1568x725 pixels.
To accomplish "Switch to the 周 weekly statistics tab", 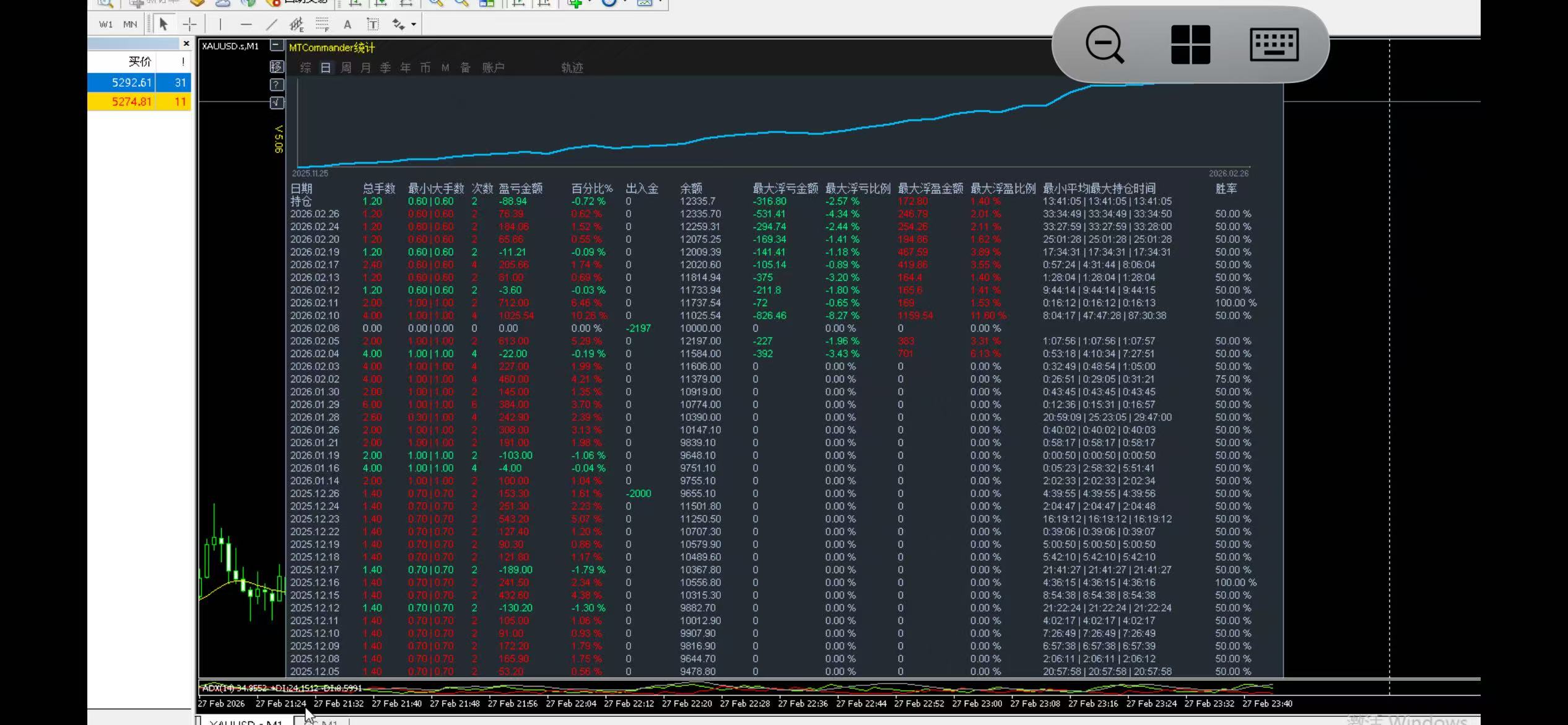I will [345, 68].
